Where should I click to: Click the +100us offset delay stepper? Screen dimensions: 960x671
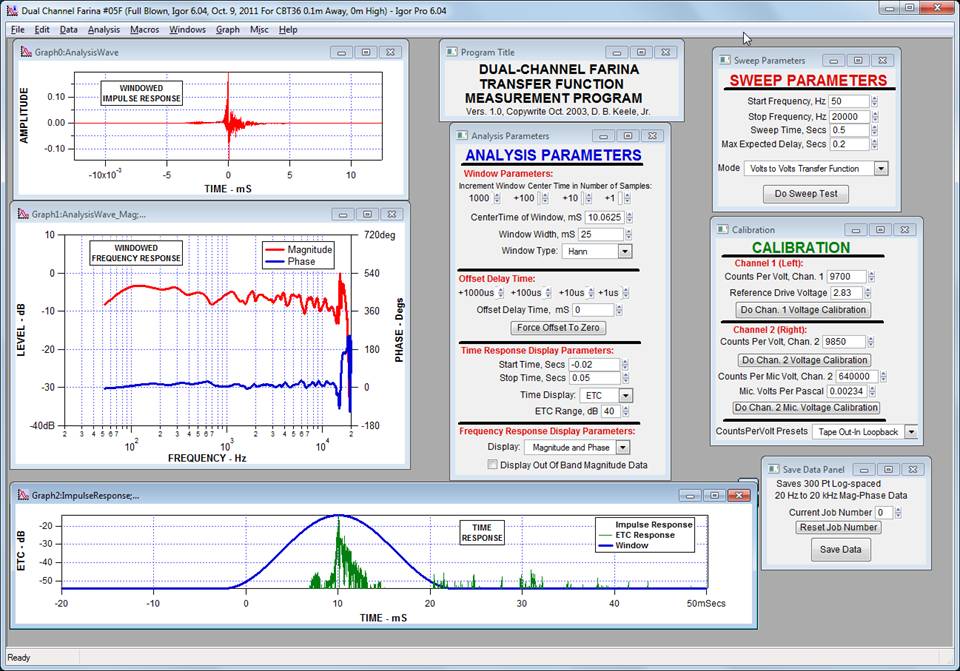click(x=548, y=293)
